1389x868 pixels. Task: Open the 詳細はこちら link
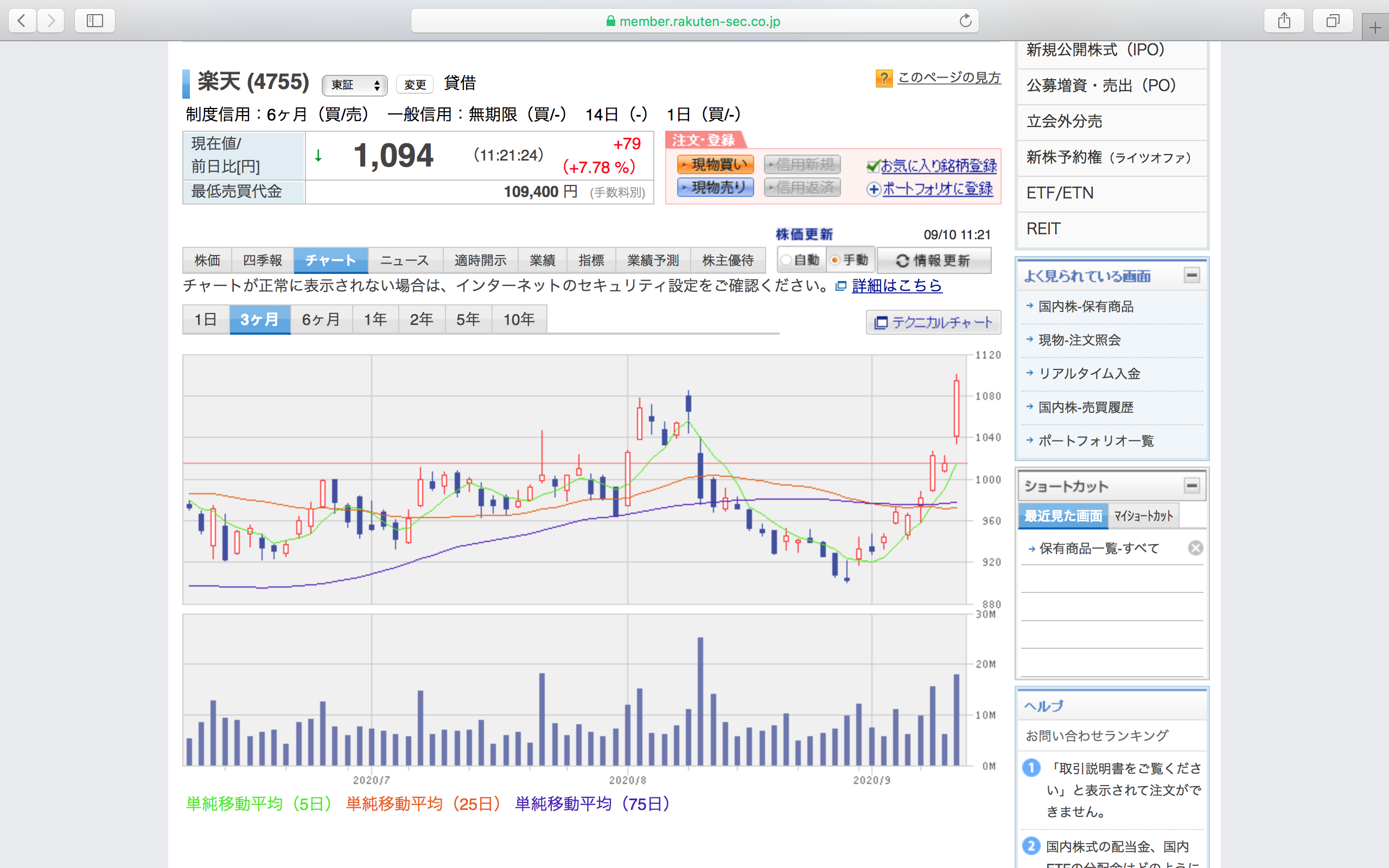point(897,286)
